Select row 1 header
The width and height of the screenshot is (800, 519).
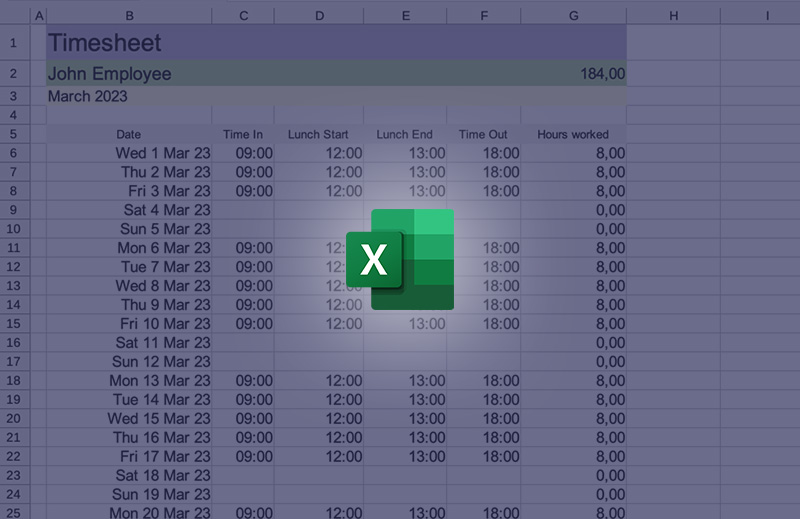click(15, 42)
